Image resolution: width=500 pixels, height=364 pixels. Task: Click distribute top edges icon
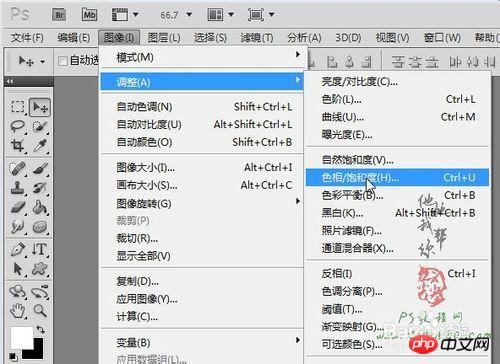coord(397,62)
